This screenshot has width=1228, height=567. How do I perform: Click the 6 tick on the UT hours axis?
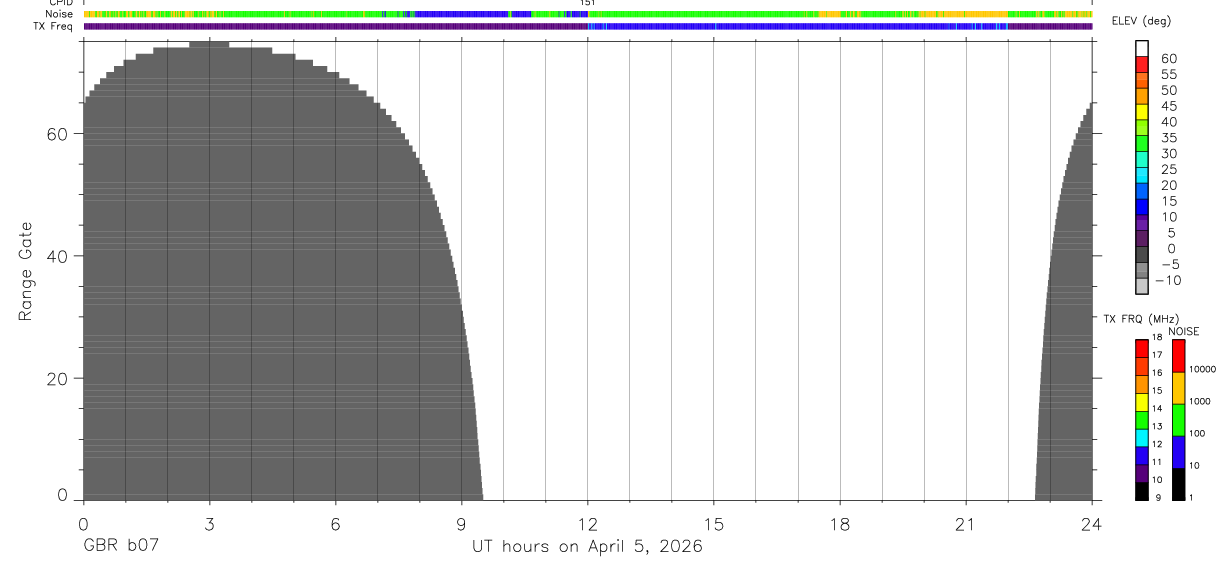point(335,525)
